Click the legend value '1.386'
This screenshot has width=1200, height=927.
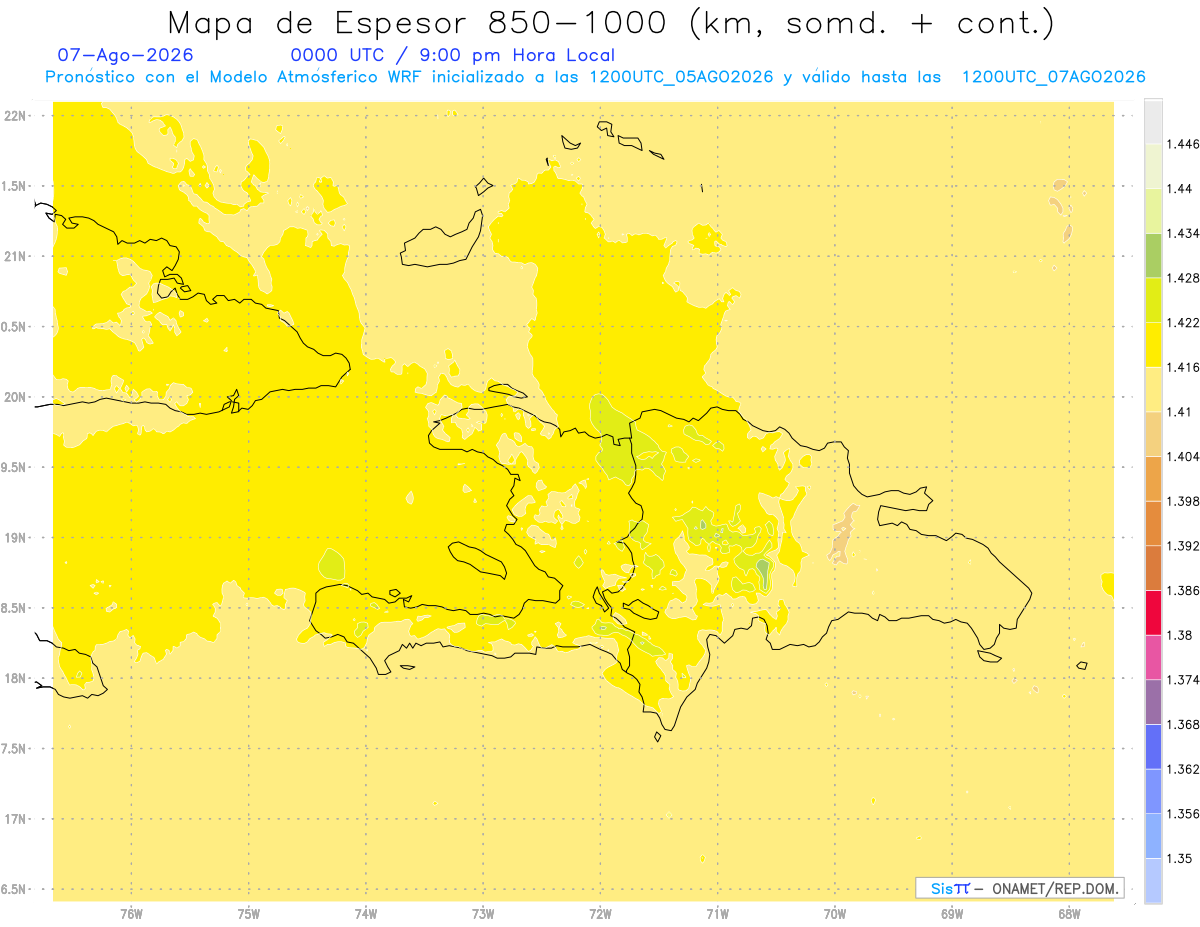[x=1184, y=590]
